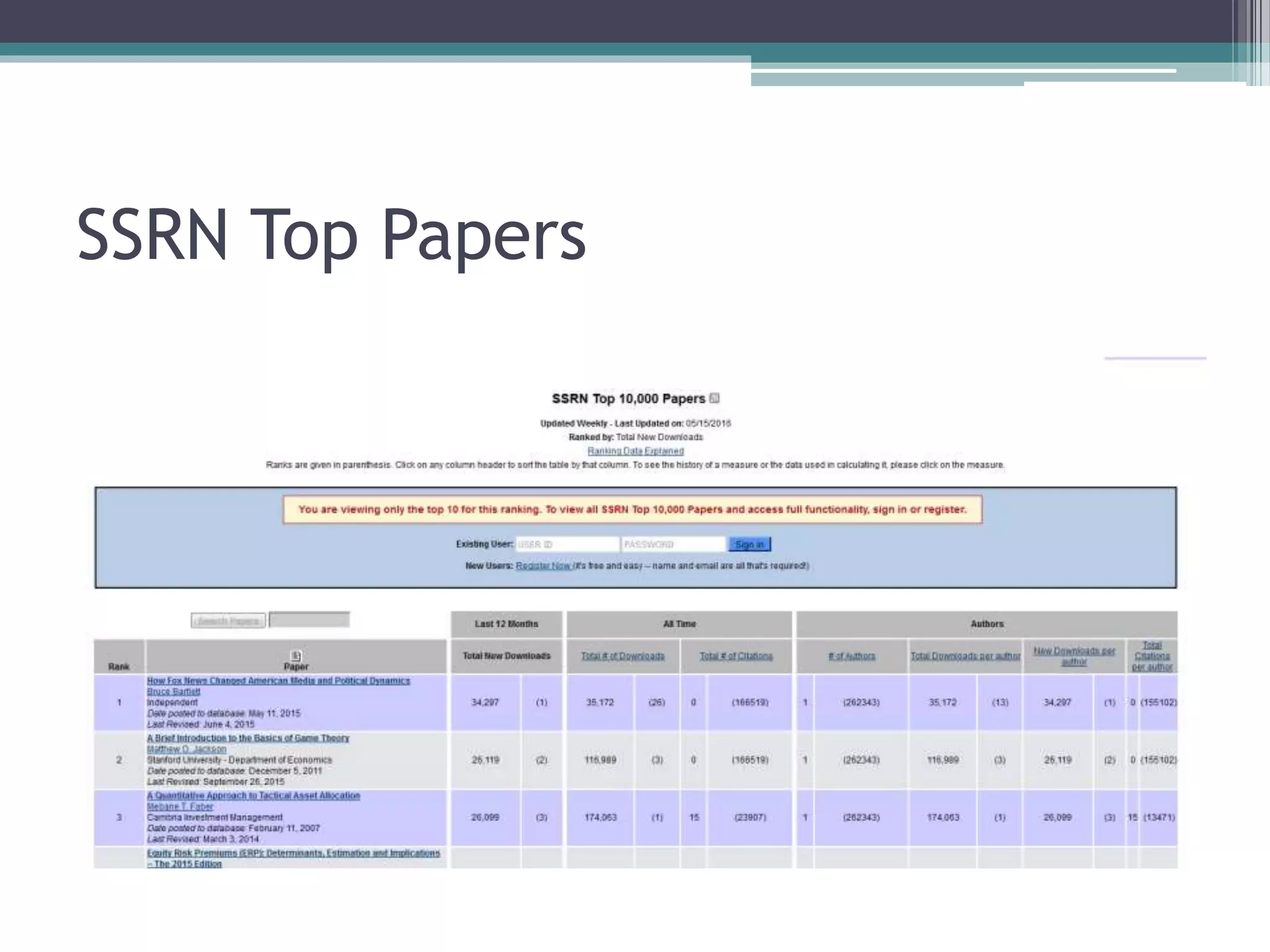This screenshot has width=1270, height=952.
Task: Click the info icon beside SSRN Top 10,000 Papers
Action: 714,399
